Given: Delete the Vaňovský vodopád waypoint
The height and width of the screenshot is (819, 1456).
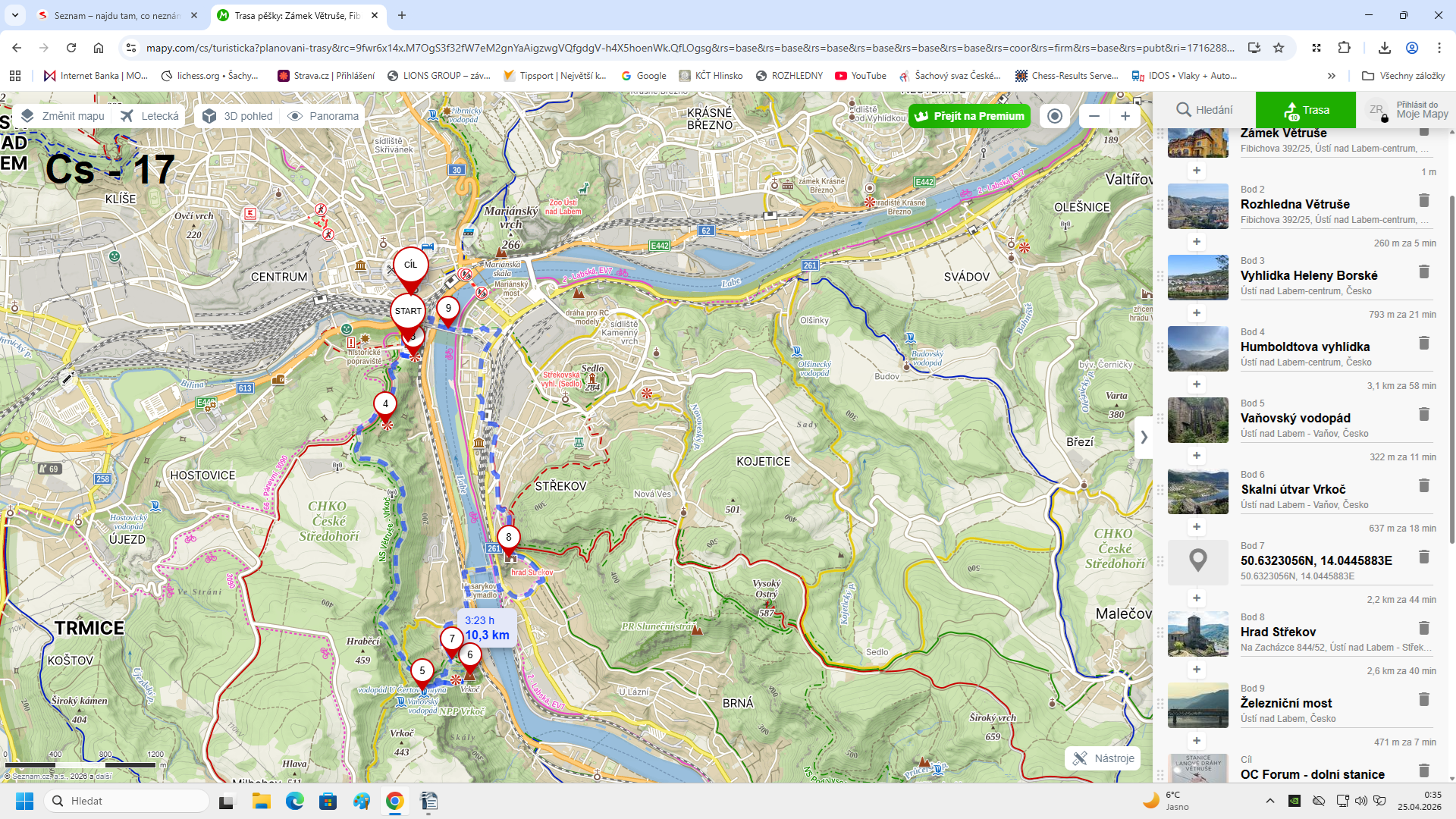Looking at the screenshot, I should [x=1423, y=414].
